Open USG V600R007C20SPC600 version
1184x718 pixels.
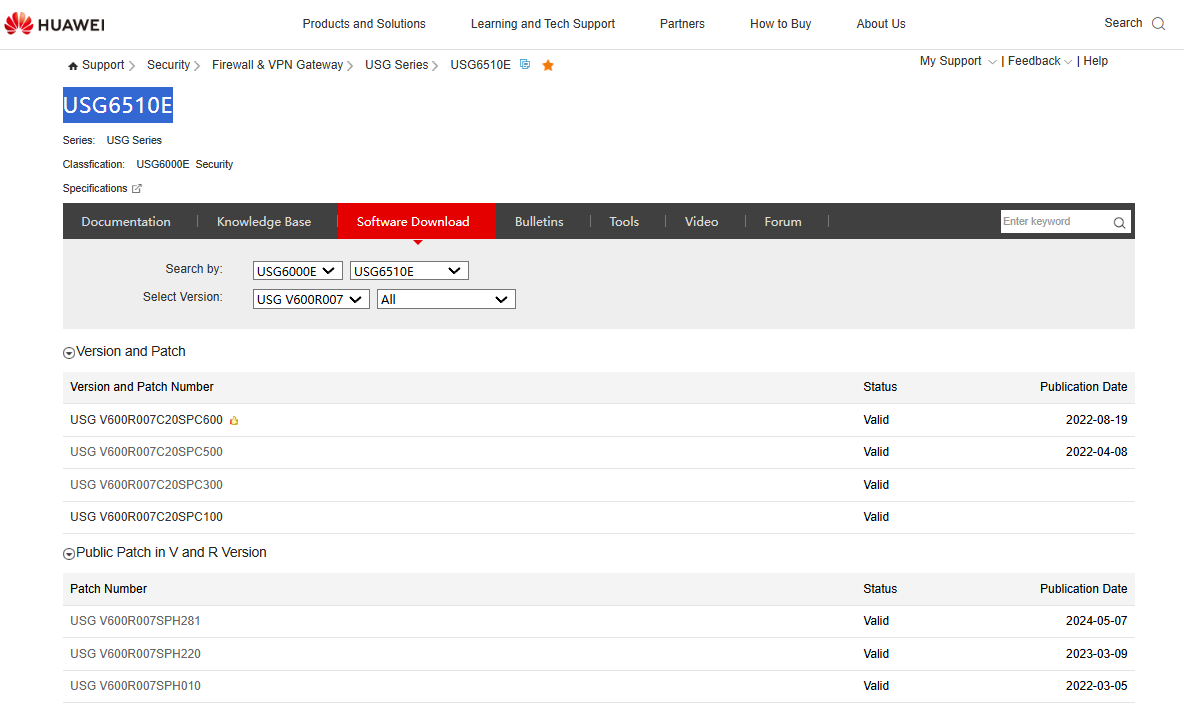click(146, 420)
